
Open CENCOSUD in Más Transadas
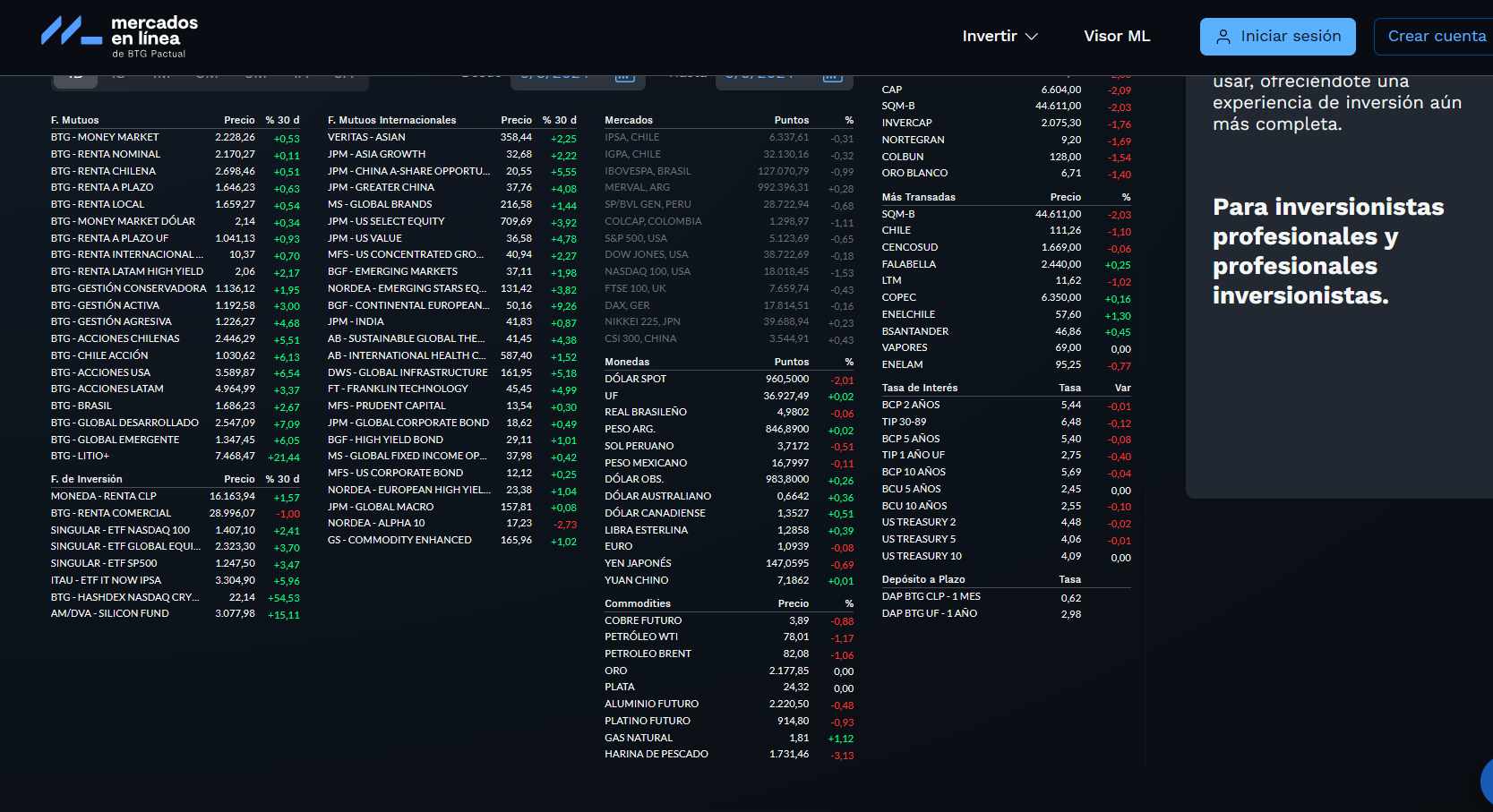tap(1006, 247)
